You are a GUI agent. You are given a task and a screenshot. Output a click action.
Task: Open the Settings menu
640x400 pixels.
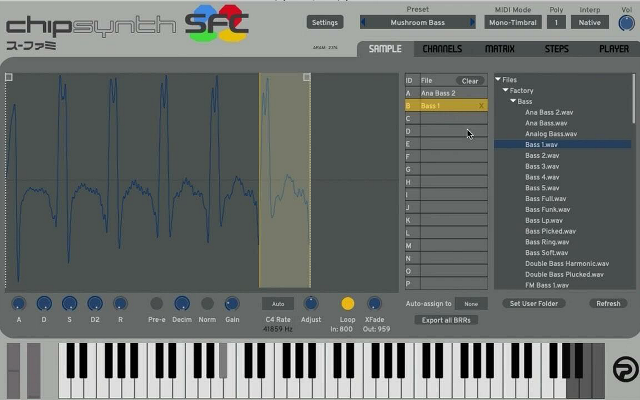(325, 22)
